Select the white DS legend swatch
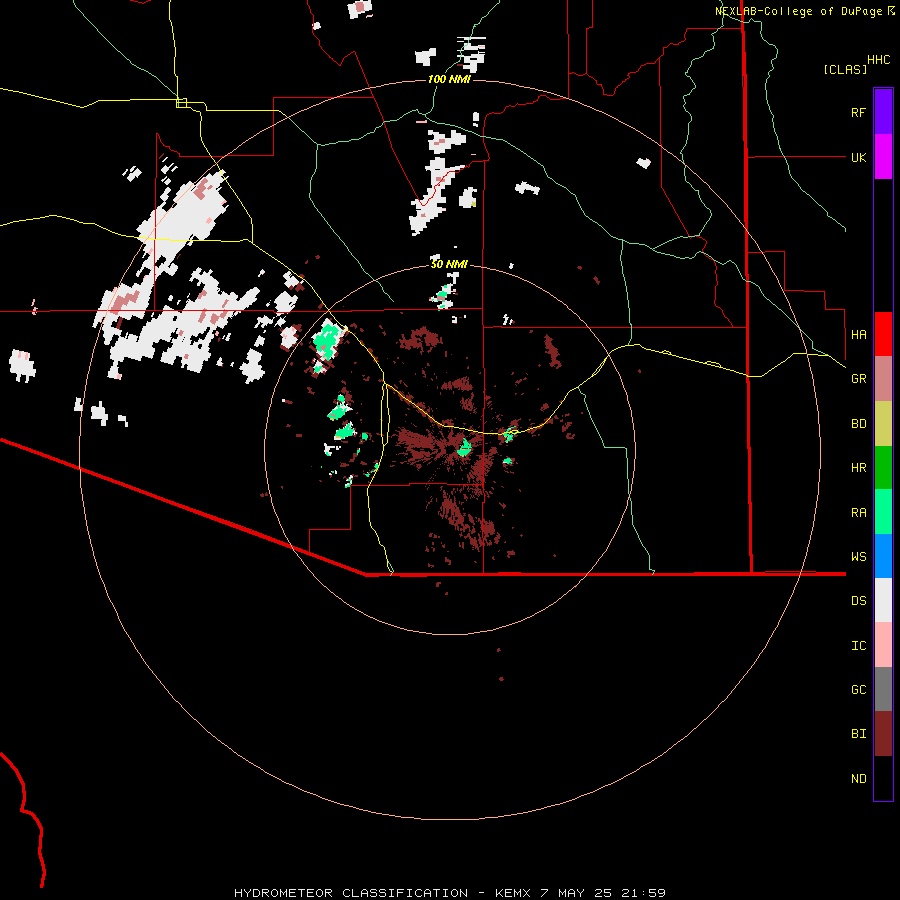The image size is (900, 900). tap(883, 600)
